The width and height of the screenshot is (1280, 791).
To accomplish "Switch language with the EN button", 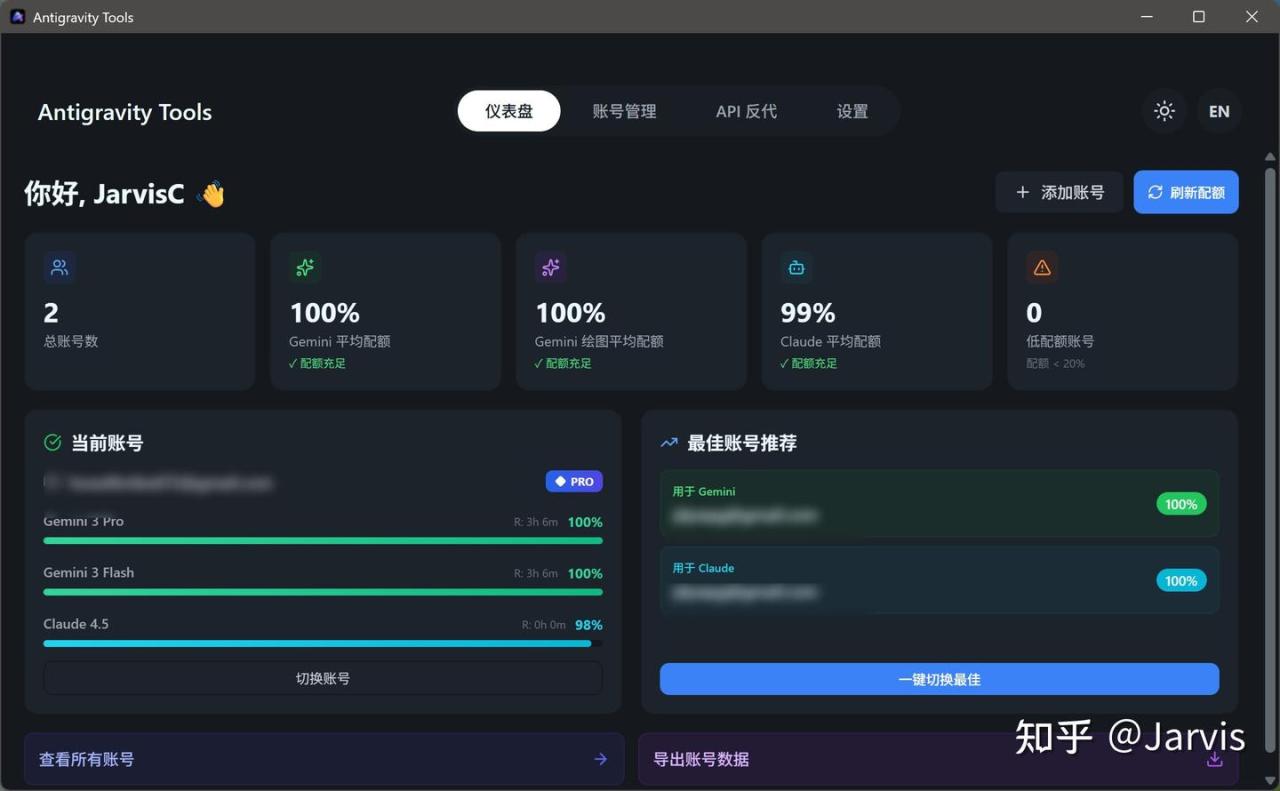I will pyautogui.click(x=1219, y=111).
